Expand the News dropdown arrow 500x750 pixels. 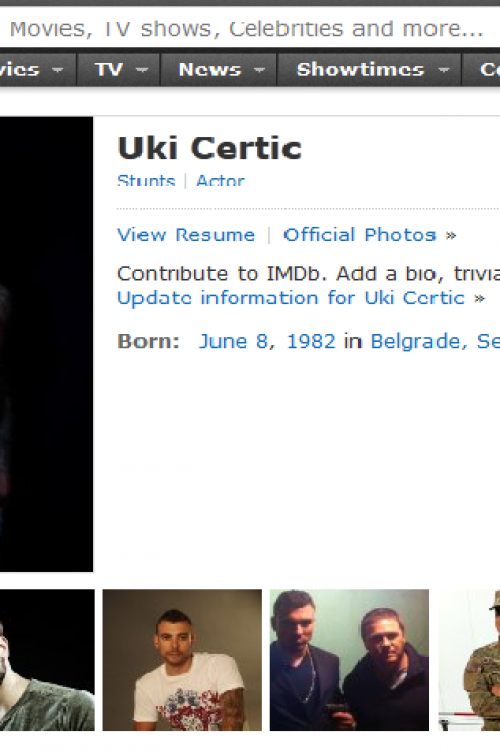tap(259, 70)
